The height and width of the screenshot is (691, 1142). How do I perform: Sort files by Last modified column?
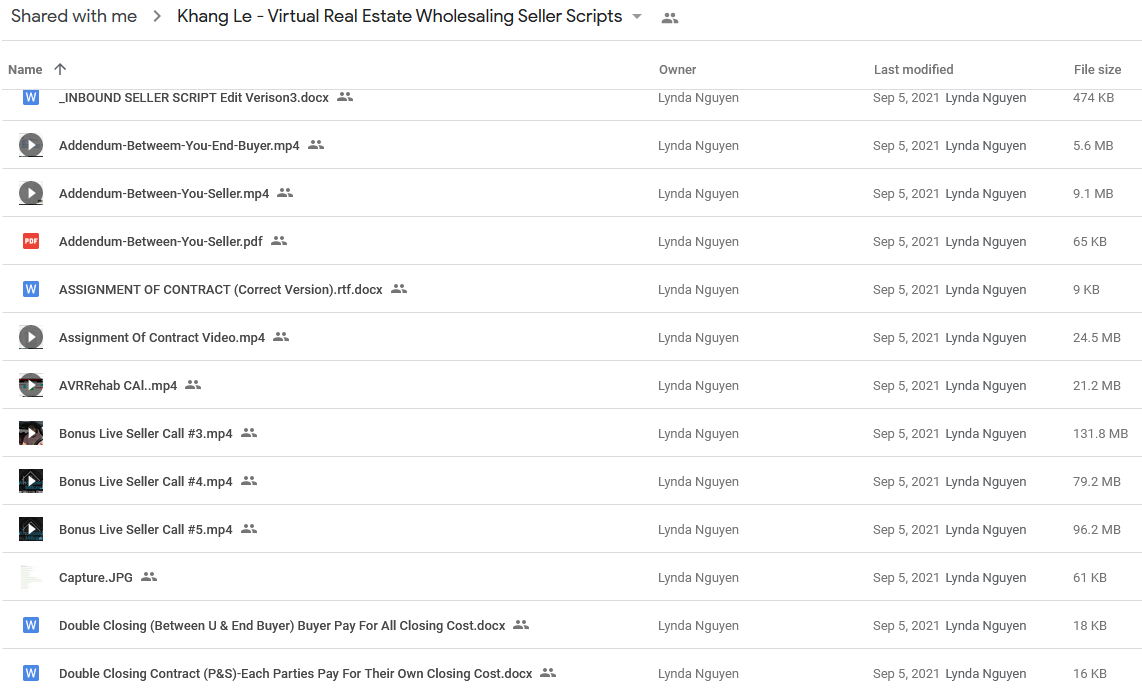click(x=913, y=69)
